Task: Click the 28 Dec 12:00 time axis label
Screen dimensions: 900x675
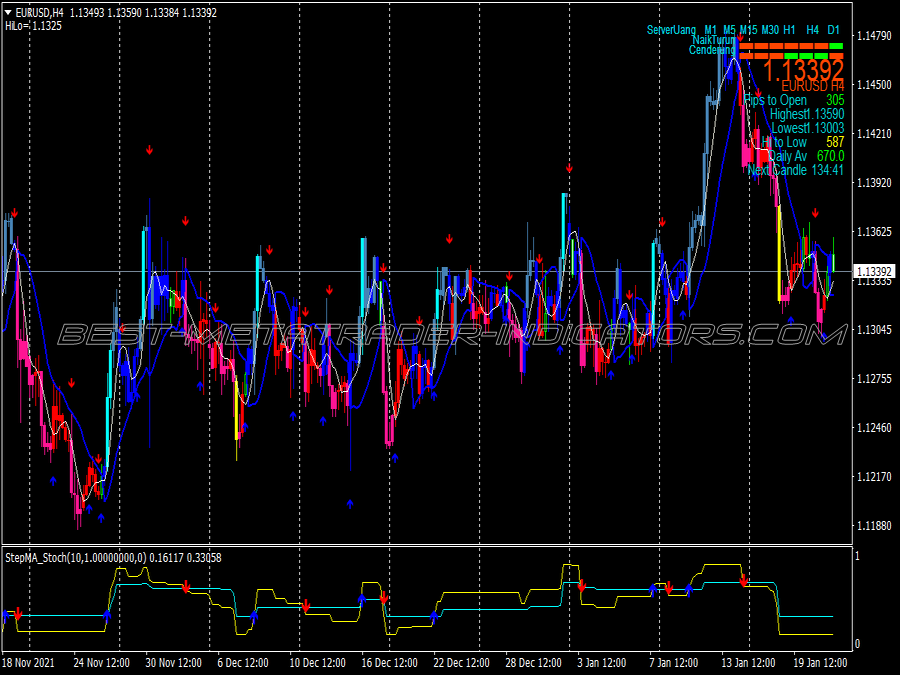Action: [x=533, y=663]
